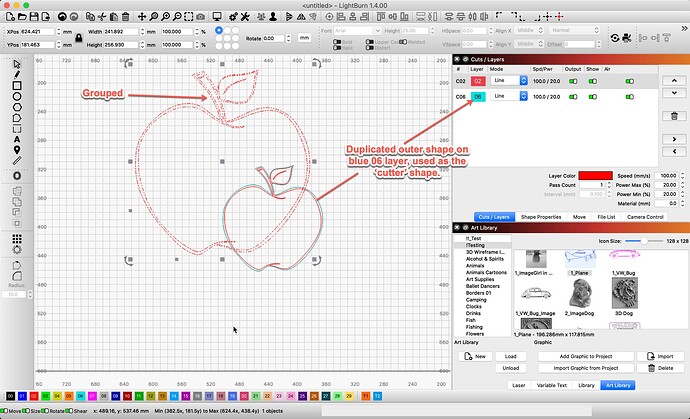Click the Zoom Out magnifier icon
690x419 pixels.
pyautogui.click(x=177, y=17)
